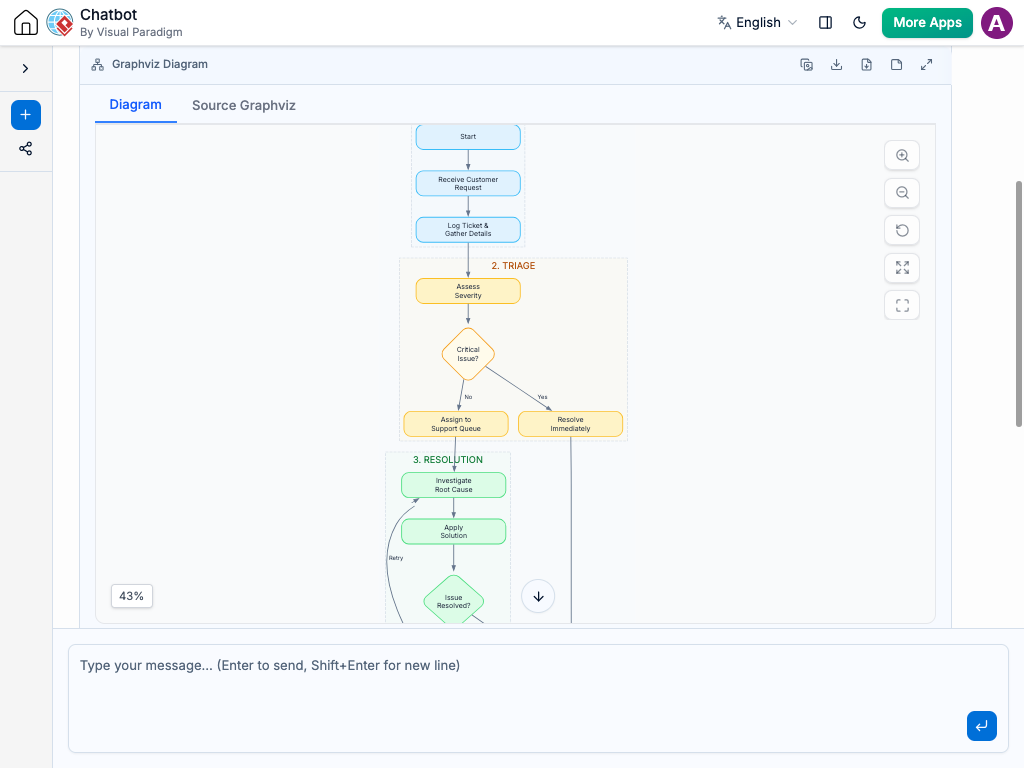Toggle the side panel layout icon
The width and height of the screenshot is (1024, 768).
tap(825, 22)
